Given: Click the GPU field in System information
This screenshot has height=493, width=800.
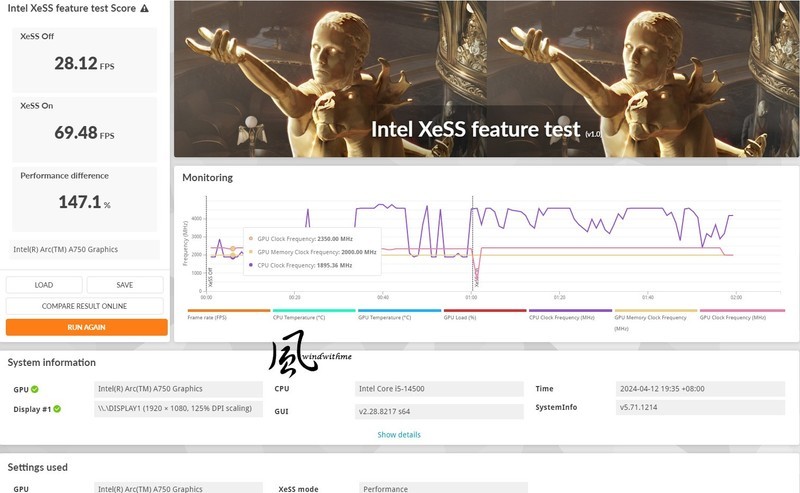Looking at the screenshot, I should pos(178,389).
